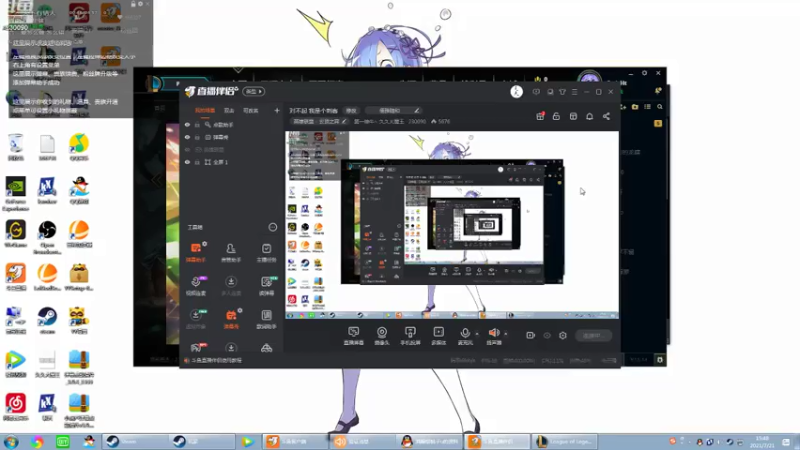Add a new scene with plus button
Viewport: 800px width, 450px height.
tap(277, 110)
